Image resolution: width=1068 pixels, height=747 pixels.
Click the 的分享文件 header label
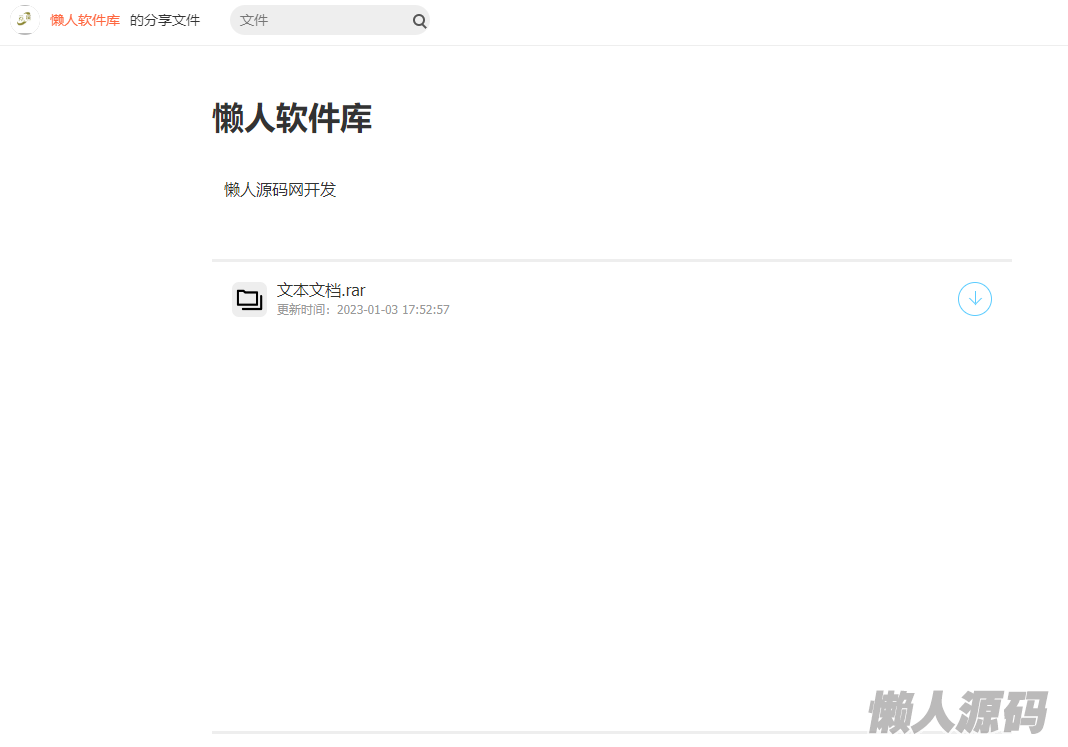tap(165, 20)
